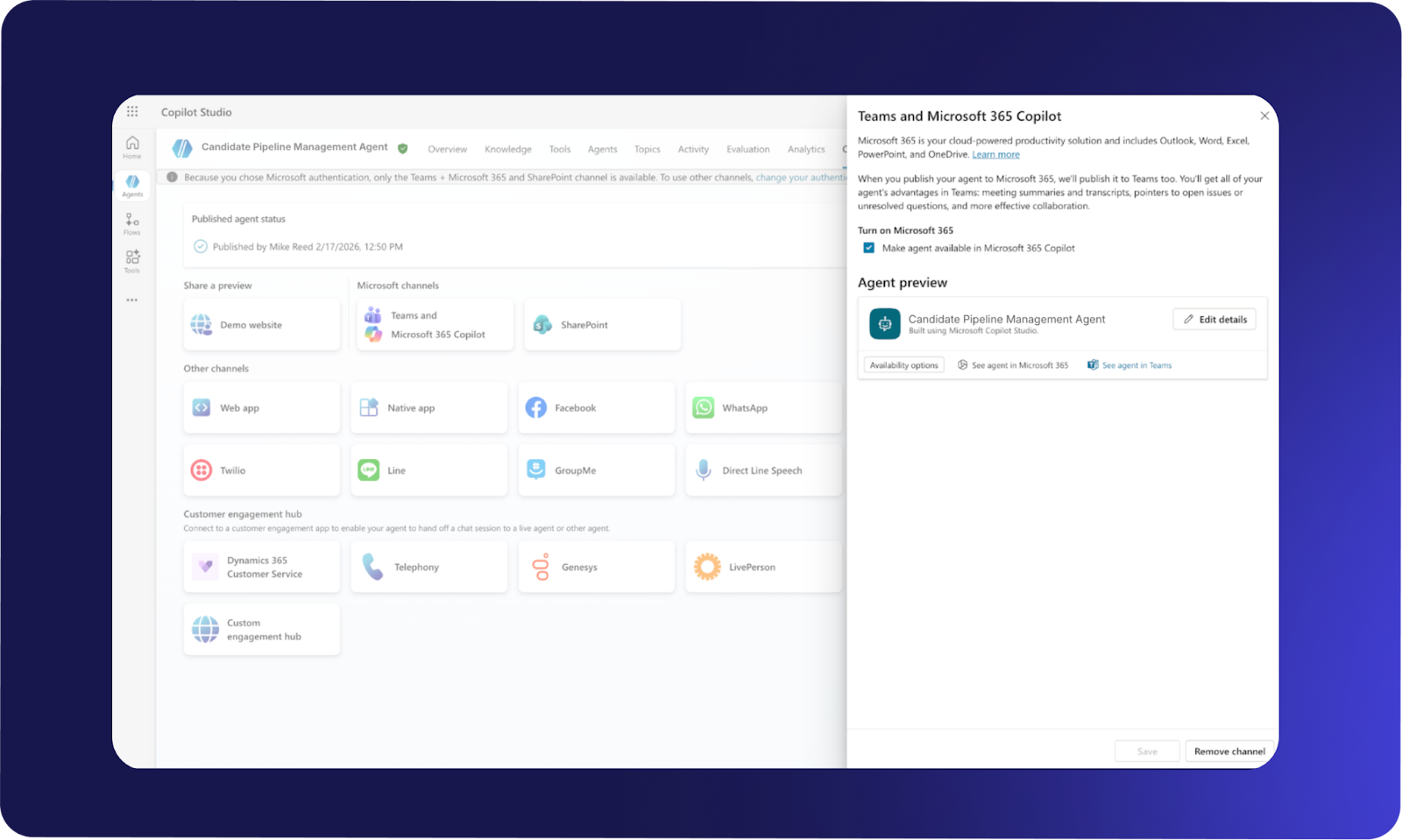Switch to the Knowledge tab
The height and width of the screenshot is (840, 1402).
507,149
